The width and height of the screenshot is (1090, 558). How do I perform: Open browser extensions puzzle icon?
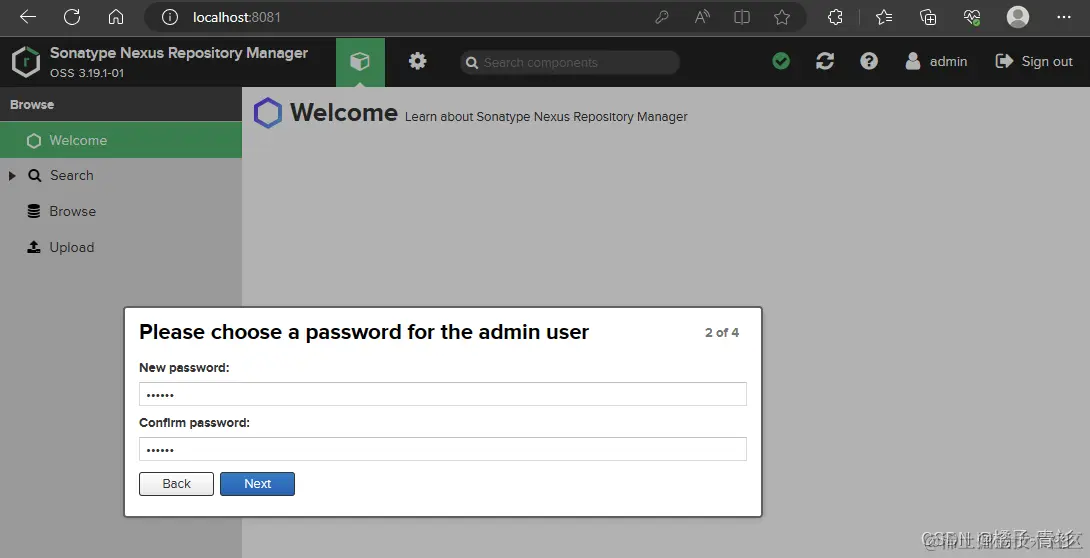tap(836, 17)
